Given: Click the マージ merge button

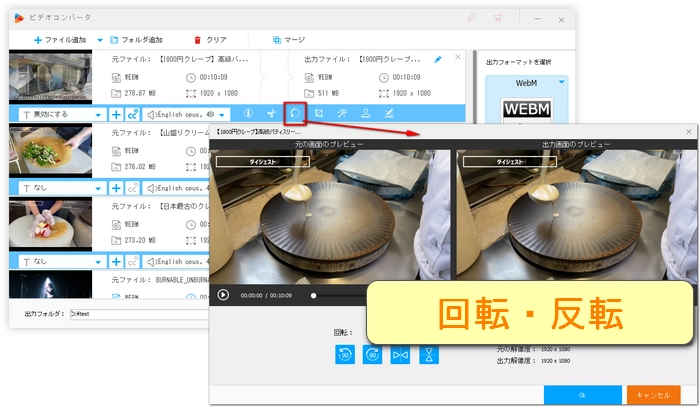Looking at the screenshot, I should 289,40.
